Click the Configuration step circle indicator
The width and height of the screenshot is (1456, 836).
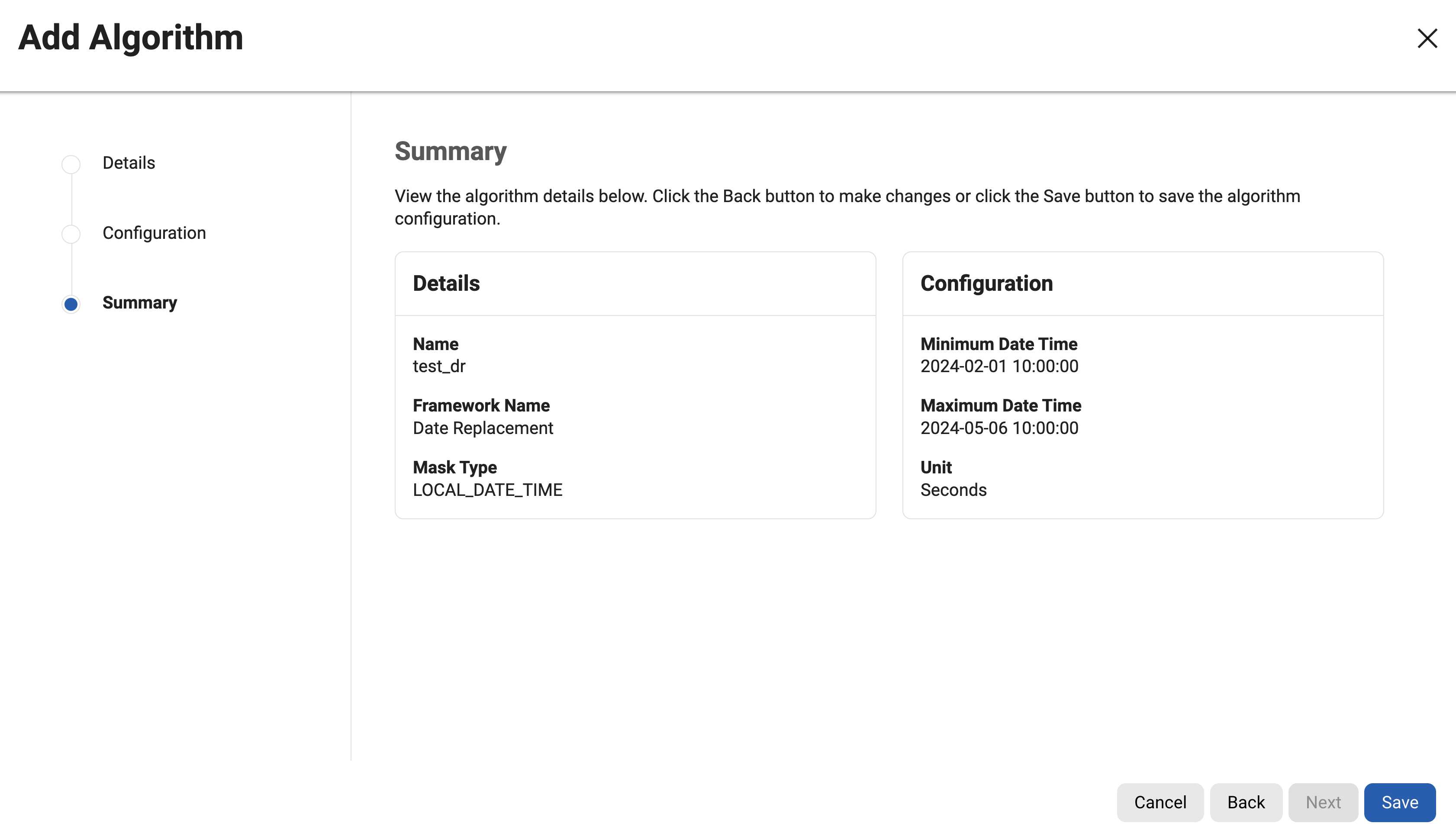click(71, 234)
